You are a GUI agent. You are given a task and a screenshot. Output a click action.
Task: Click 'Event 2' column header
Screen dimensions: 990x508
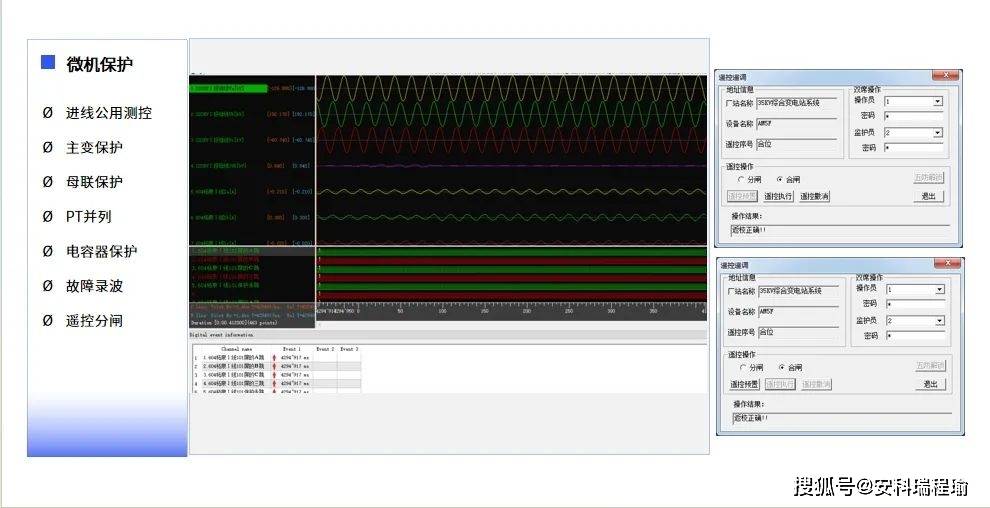click(x=325, y=349)
